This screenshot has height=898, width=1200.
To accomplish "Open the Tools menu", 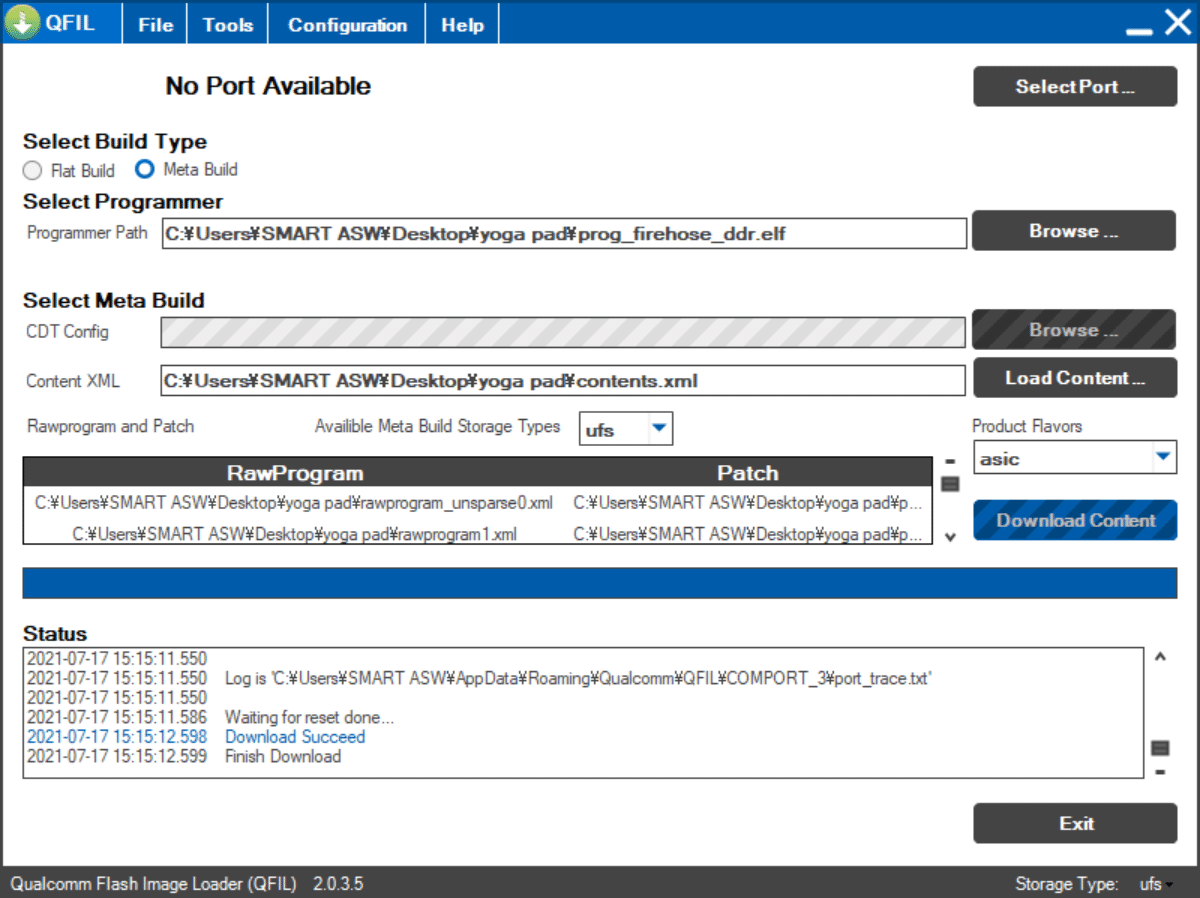I will point(228,25).
